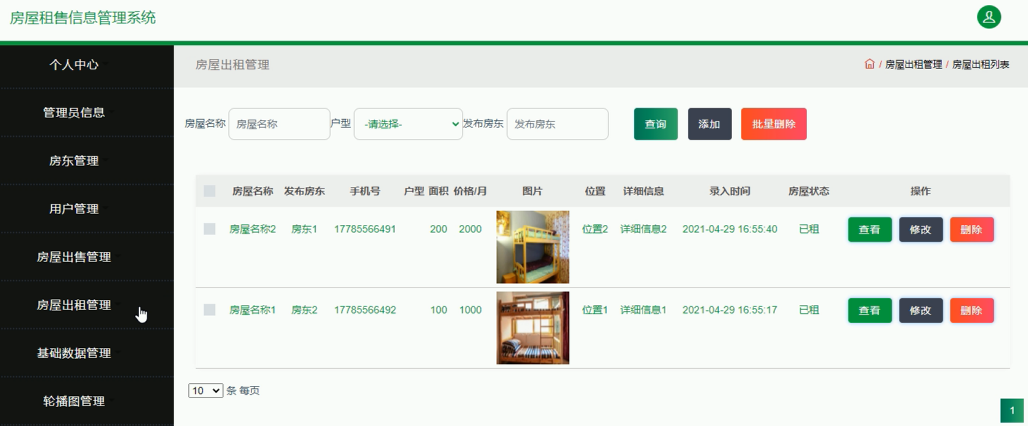
Task: Click phone number 17785566491
Action: tap(365, 229)
